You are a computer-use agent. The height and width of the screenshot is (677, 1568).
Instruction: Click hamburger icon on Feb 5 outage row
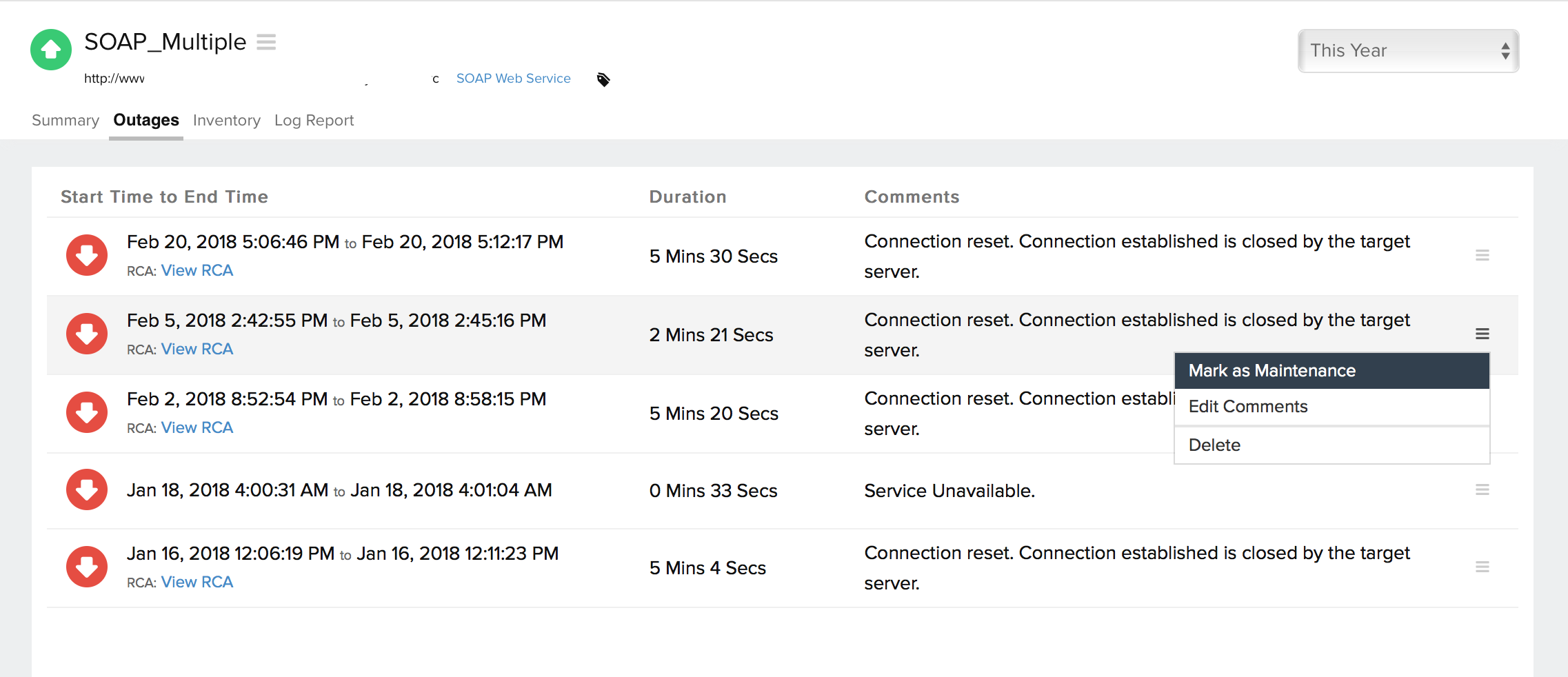1482,334
